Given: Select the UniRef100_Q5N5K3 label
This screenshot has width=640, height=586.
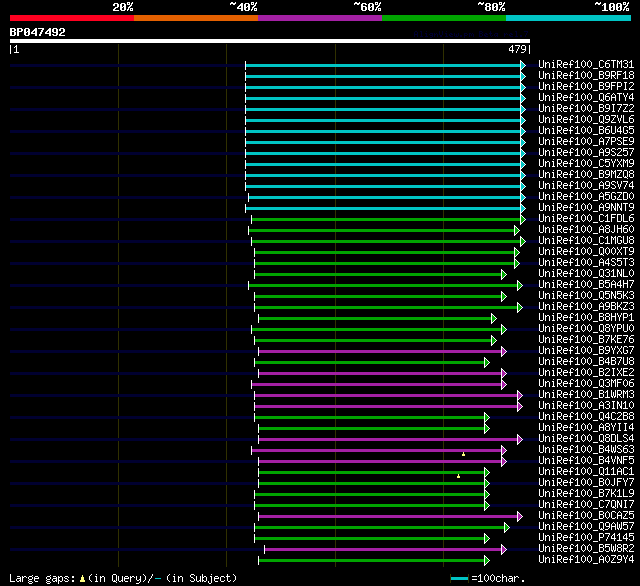Looking at the screenshot, I should 586,296.
